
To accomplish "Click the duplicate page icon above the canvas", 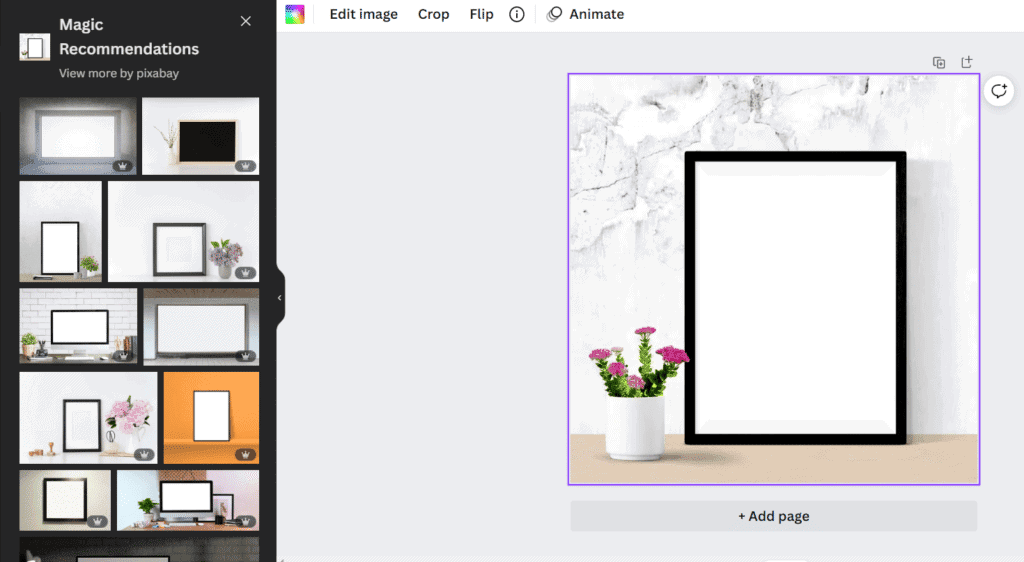I will coord(938,63).
